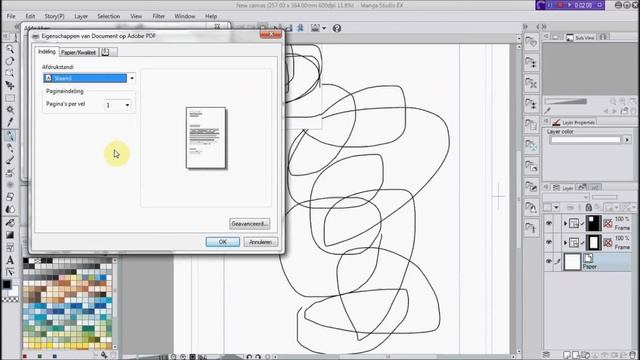Select the rectangle Marquee selection tool
Image resolution: width=640 pixels, height=360 pixels.
[x=10, y=98]
